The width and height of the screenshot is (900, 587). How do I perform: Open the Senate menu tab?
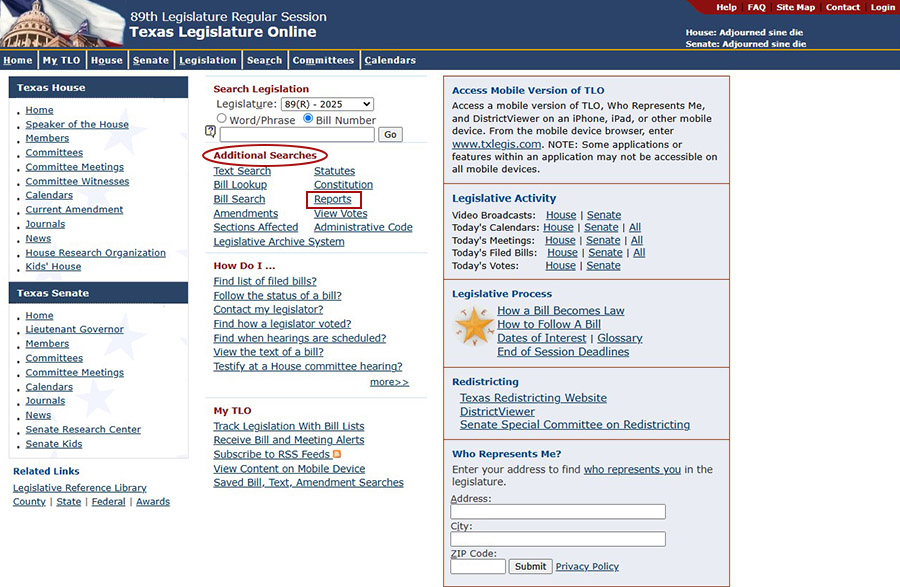pos(151,60)
